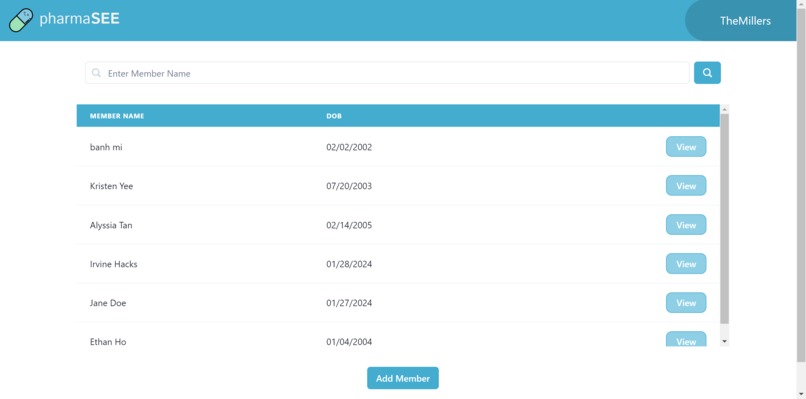Select the name Alyssia Tan
The width and height of the screenshot is (806, 399).
pos(111,225)
